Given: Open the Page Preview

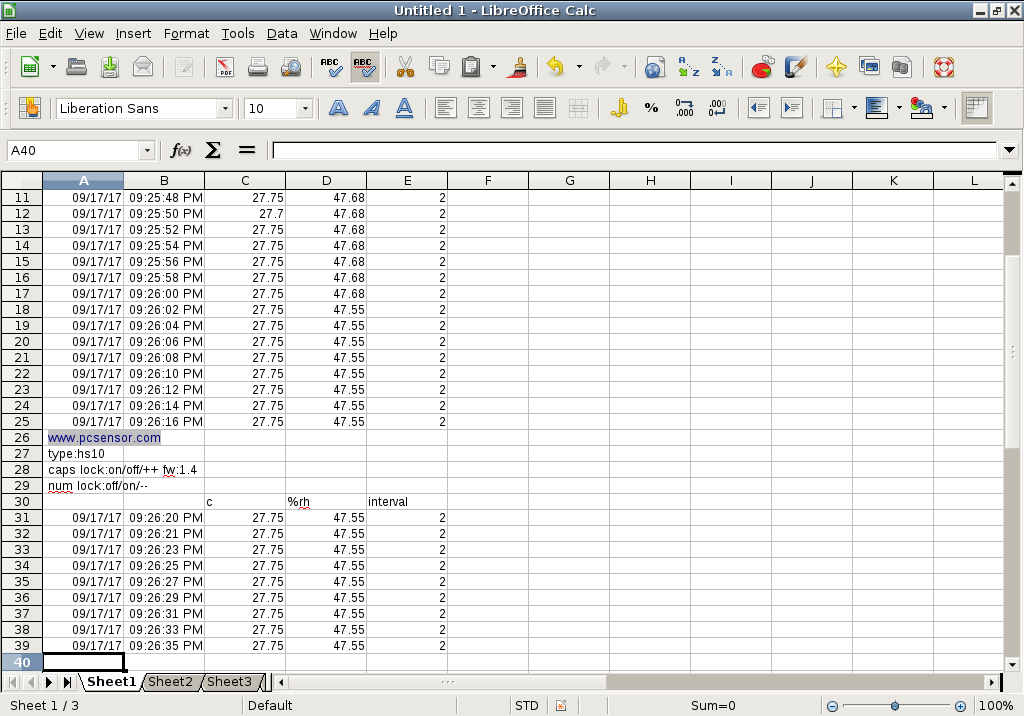Looking at the screenshot, I should (291, 67).
